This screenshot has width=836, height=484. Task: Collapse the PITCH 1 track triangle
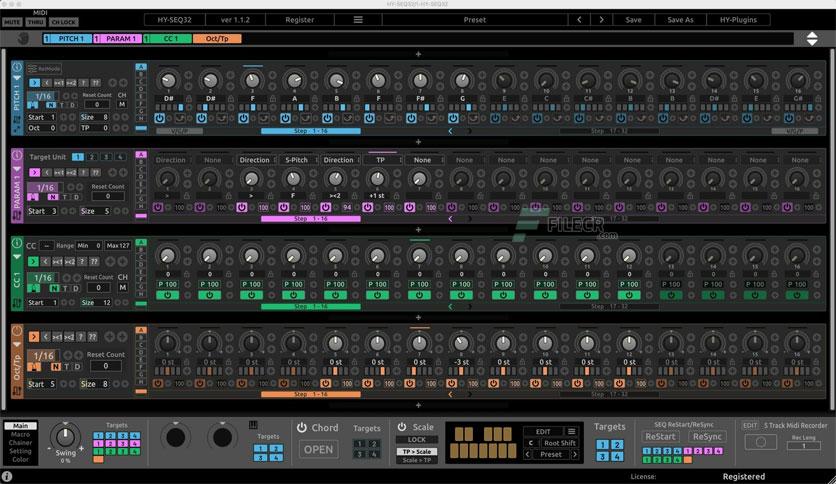[x=17, y=78]
